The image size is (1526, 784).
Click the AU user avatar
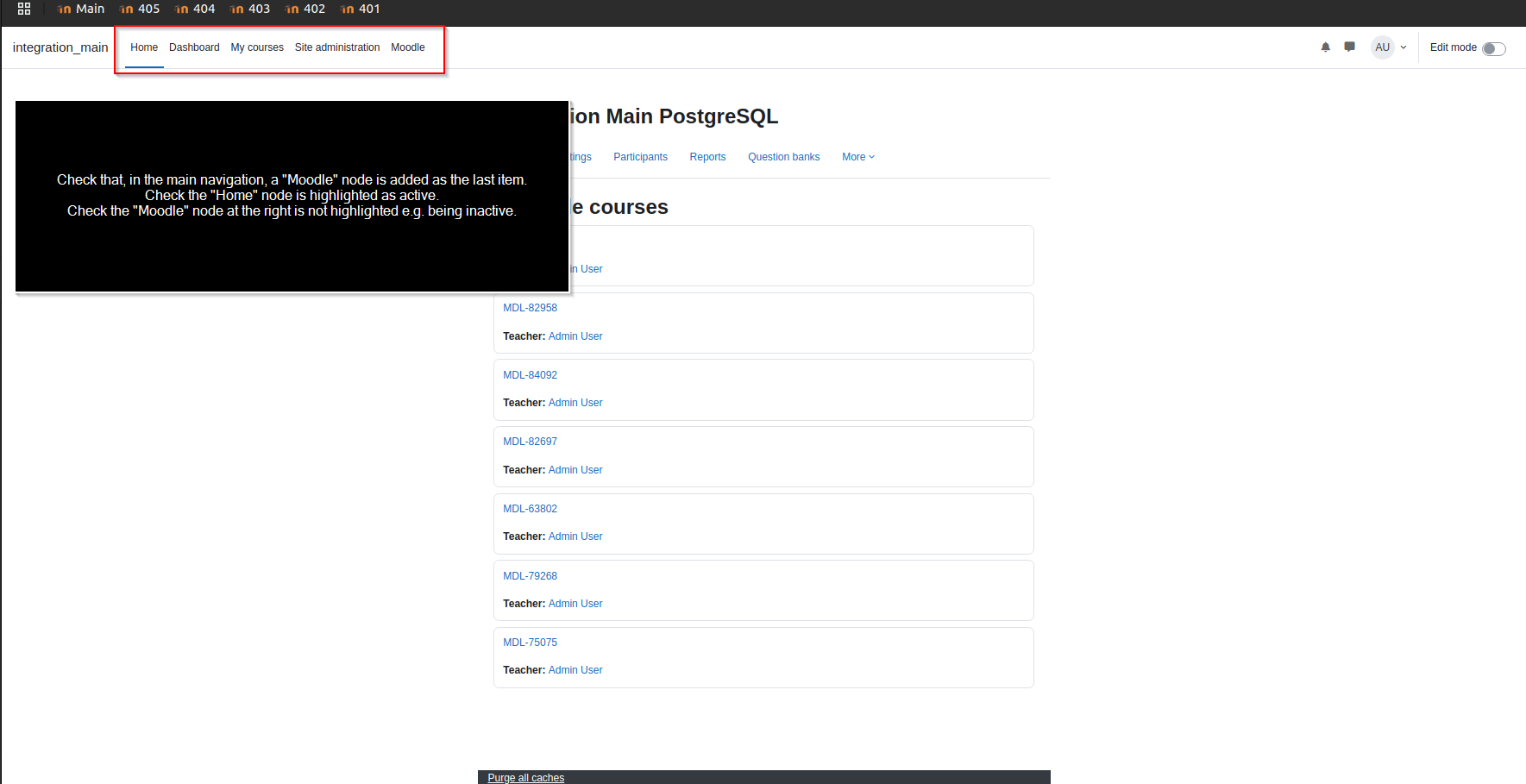click(1383, 47)
